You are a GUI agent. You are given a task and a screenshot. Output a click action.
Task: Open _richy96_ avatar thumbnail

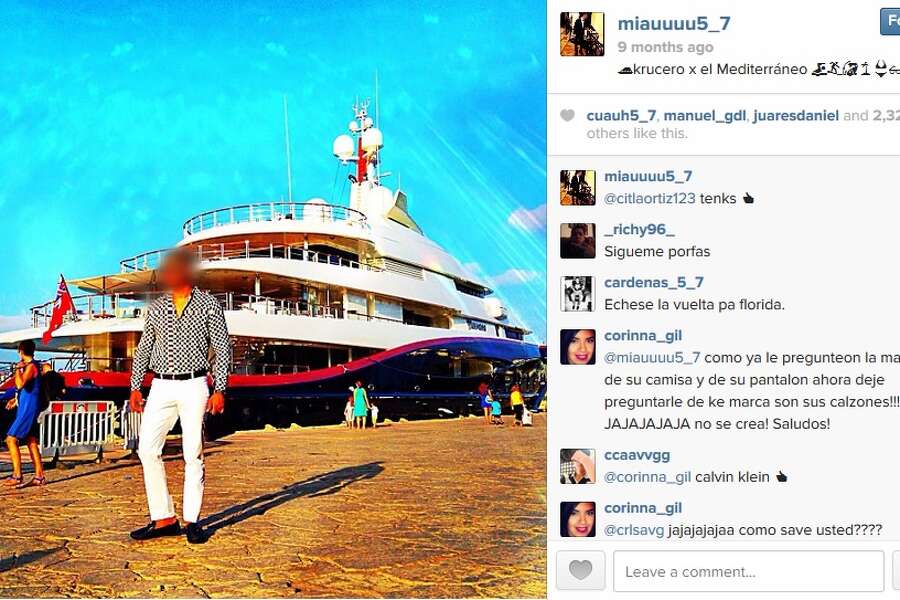pyautogui.click(x=577, y=241)
